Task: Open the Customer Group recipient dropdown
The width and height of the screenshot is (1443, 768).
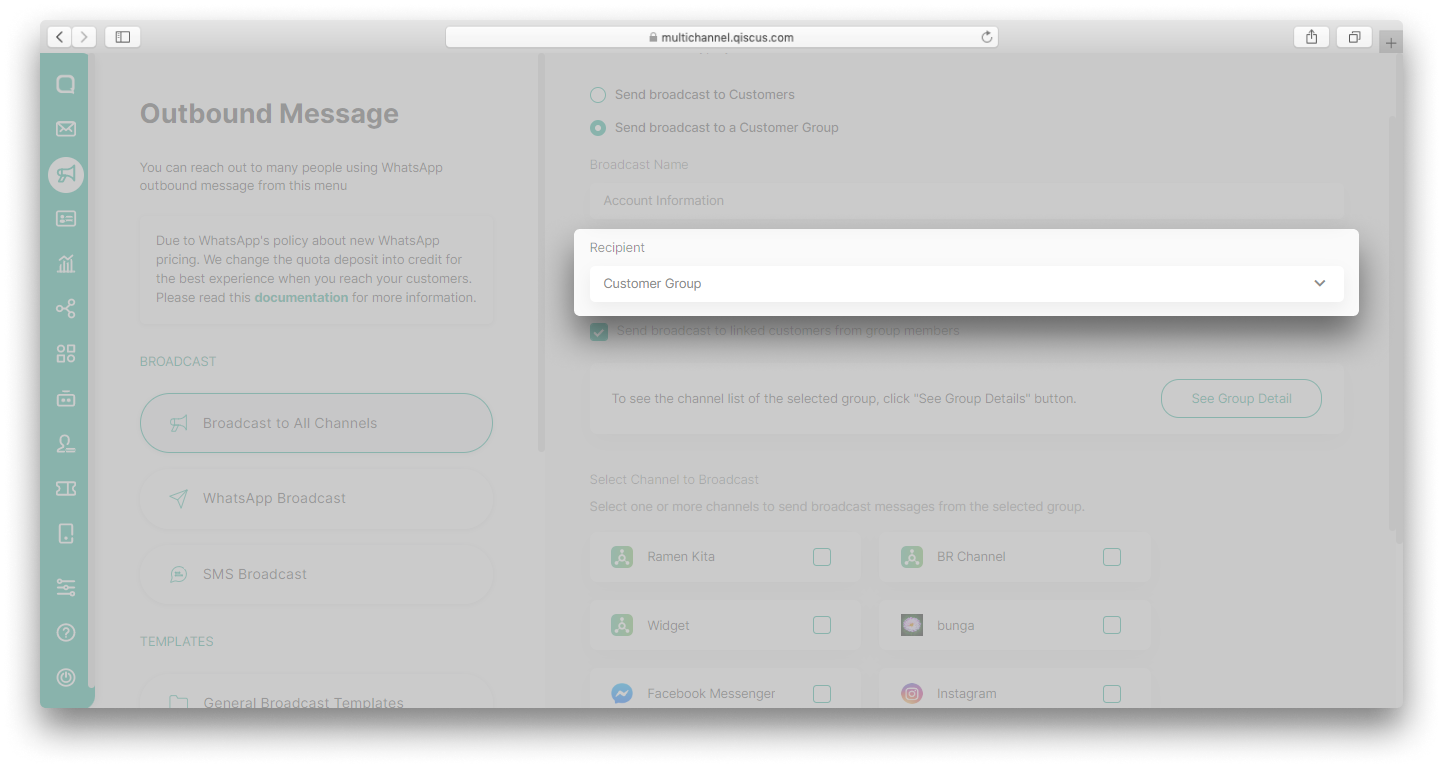Action: tap(966, 283)
